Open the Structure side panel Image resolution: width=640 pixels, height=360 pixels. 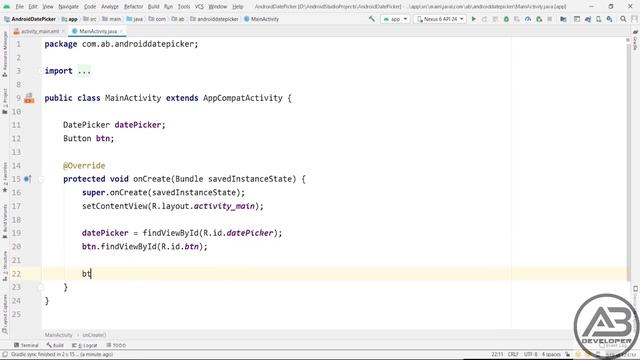pyautogui.click(x=5, y=266)
